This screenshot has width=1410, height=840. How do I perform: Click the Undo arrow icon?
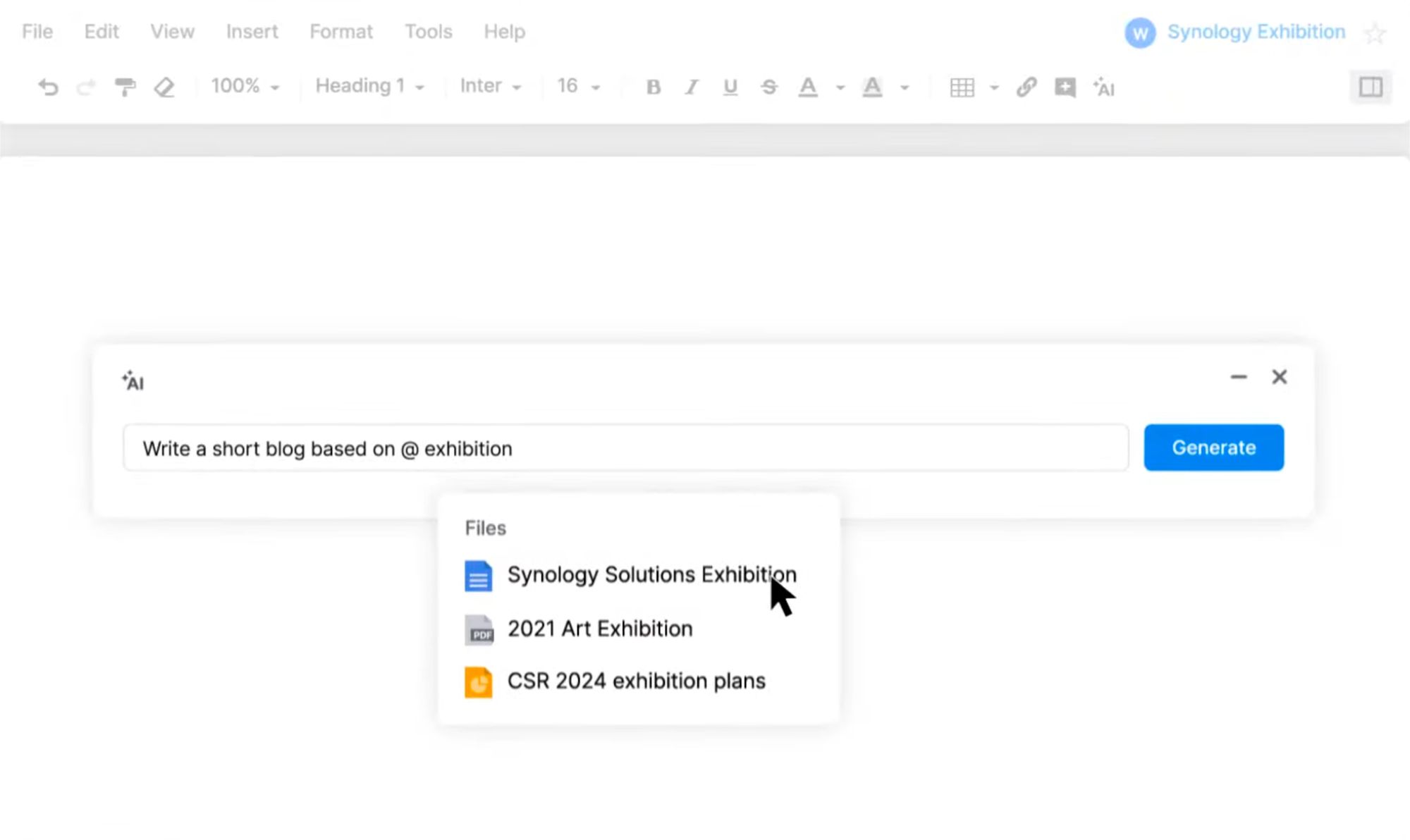48,87
